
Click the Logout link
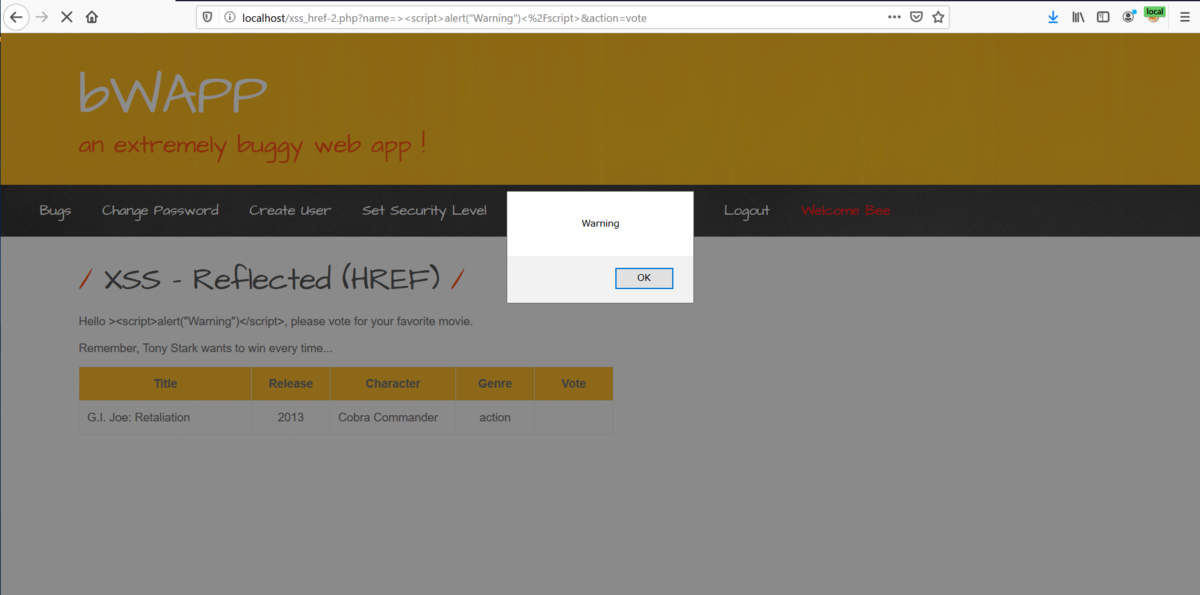tap(747, 210)
